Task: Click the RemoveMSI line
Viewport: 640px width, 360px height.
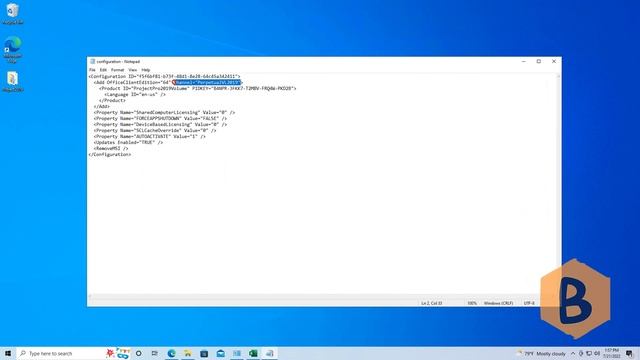Action: [x=111, y=149]
